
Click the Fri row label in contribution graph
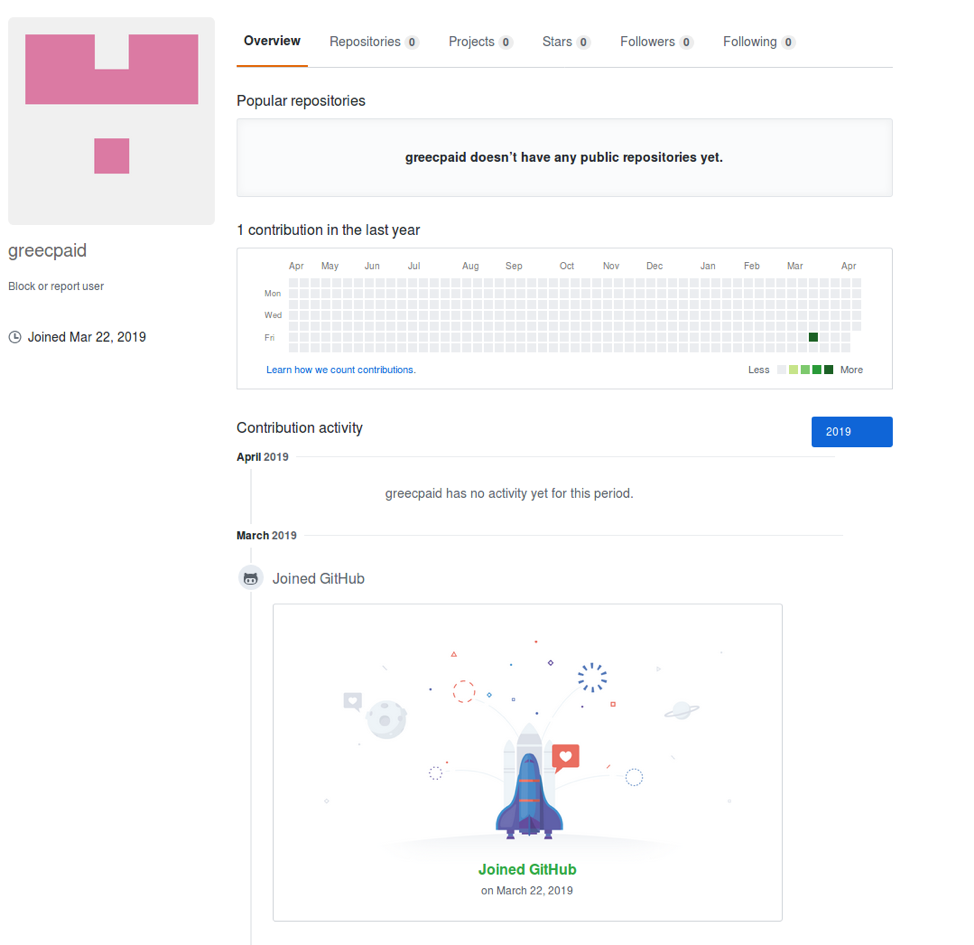269,337
